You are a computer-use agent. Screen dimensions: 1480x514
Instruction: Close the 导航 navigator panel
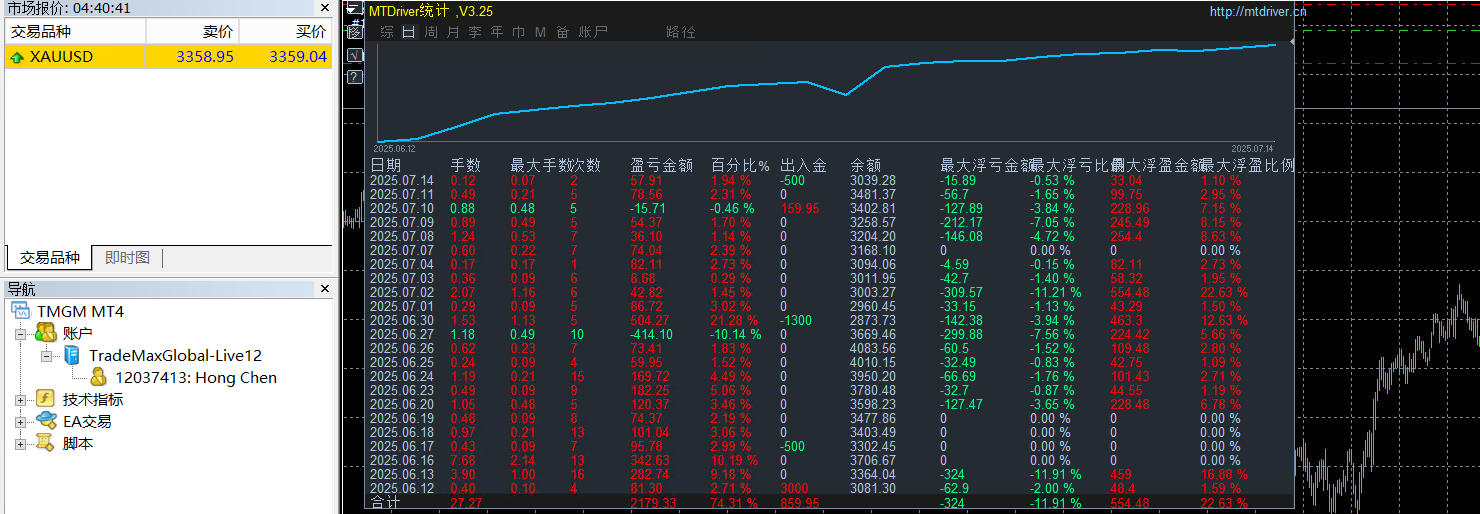tap(324, 289)
